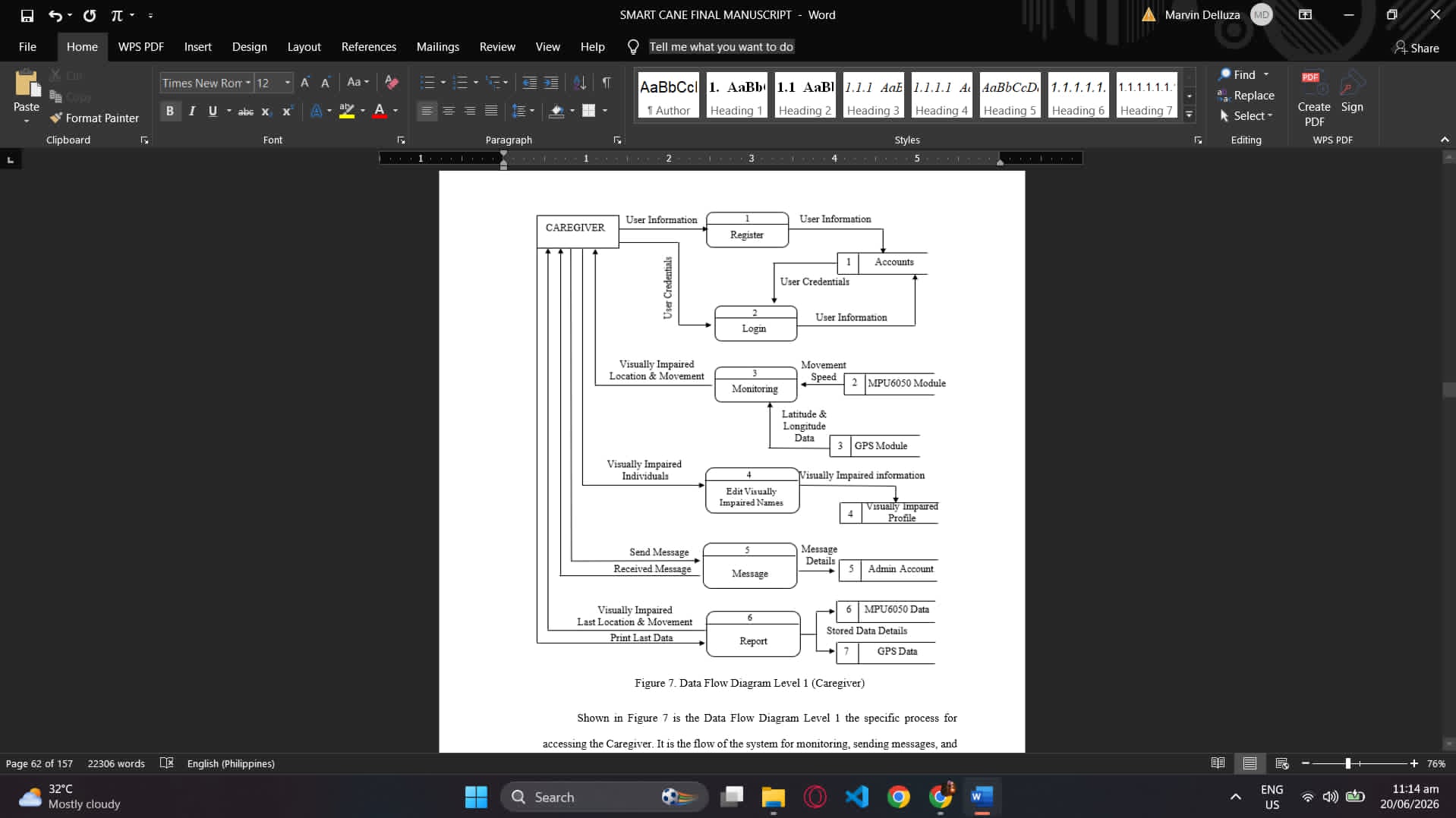1456x818 pixels.
Task: Expand the Styles gallery more arrow
Action: (x=1190, y=115)
